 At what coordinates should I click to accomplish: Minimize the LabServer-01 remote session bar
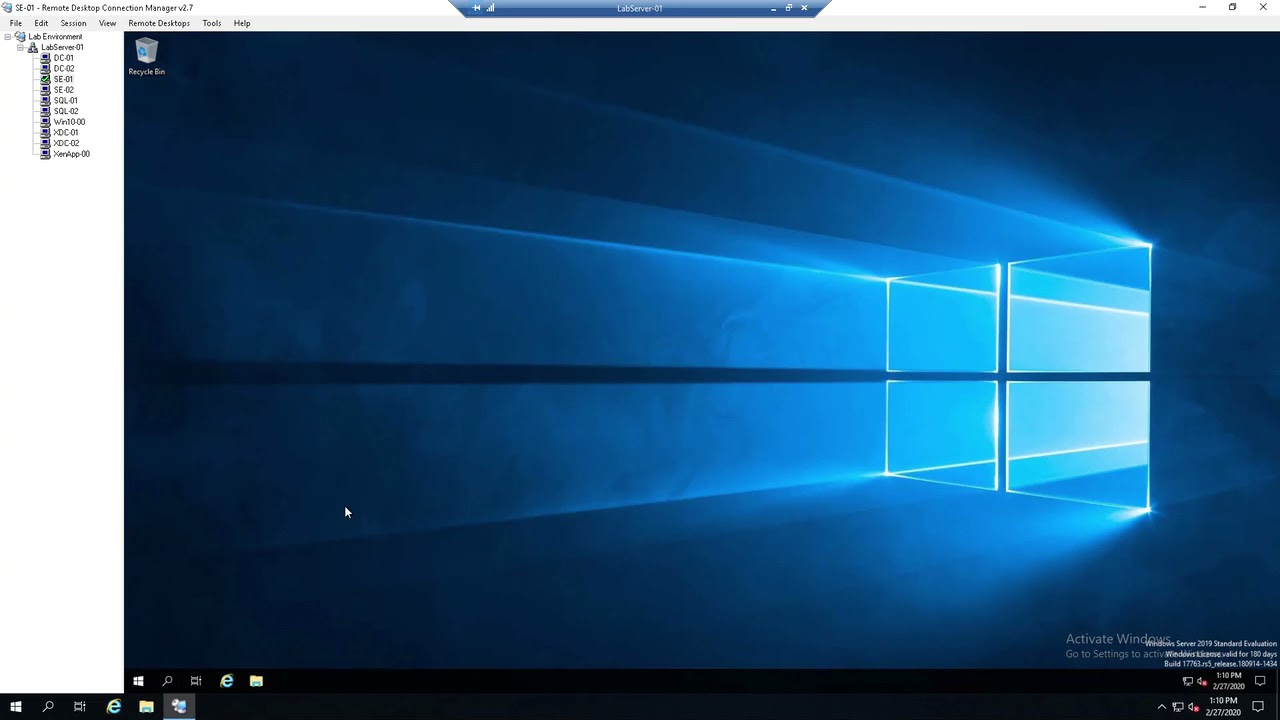click(x=773, y=8)
